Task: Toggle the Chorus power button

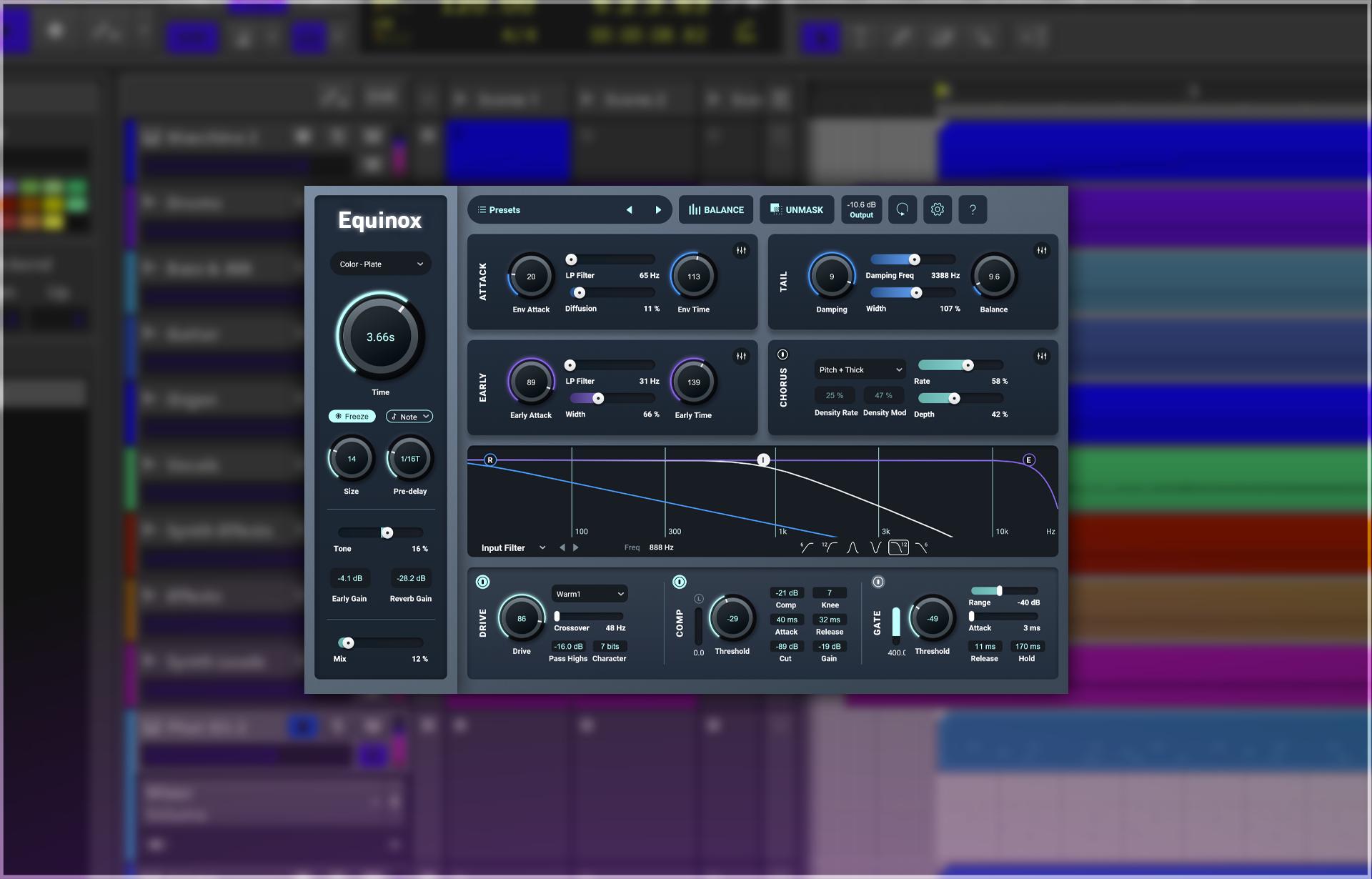Action: coord(782,354)
